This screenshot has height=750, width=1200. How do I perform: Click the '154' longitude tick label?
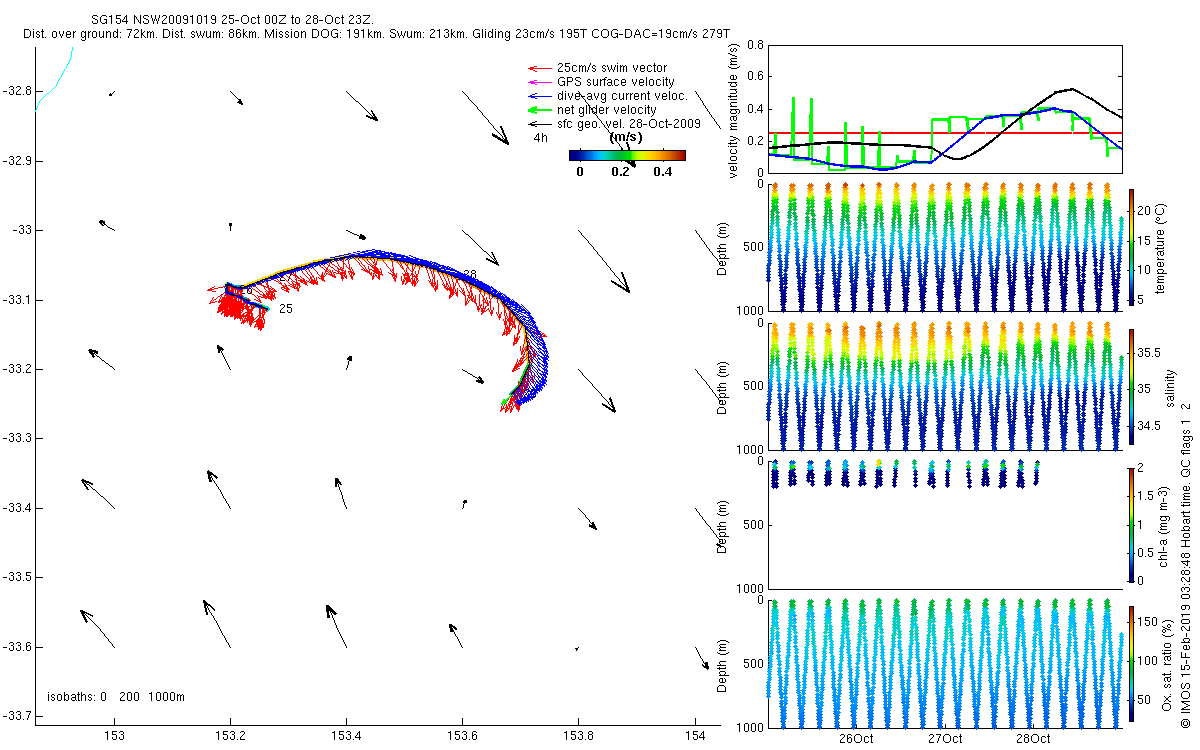[694, 737]
